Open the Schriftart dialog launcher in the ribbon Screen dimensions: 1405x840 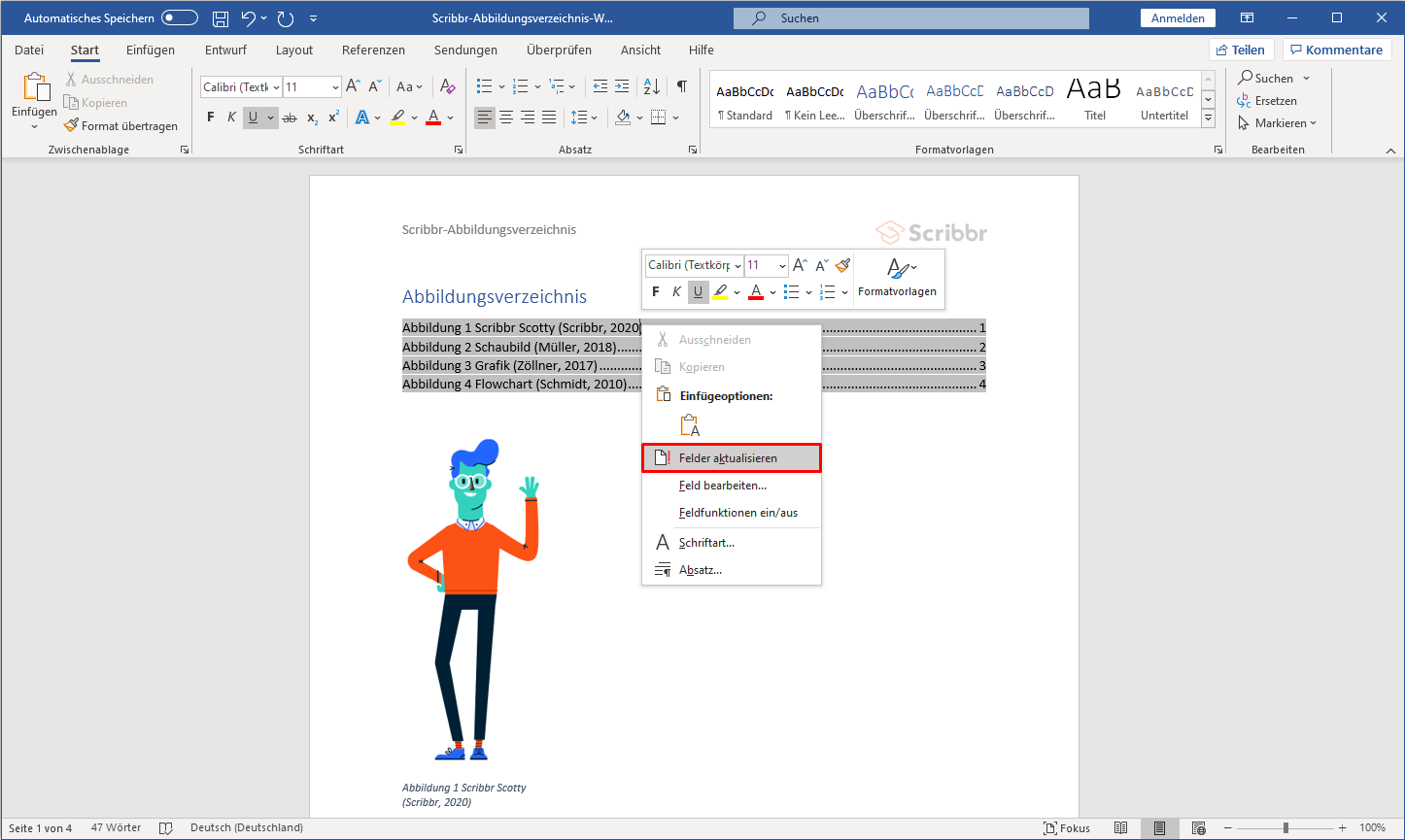[459, 151]
